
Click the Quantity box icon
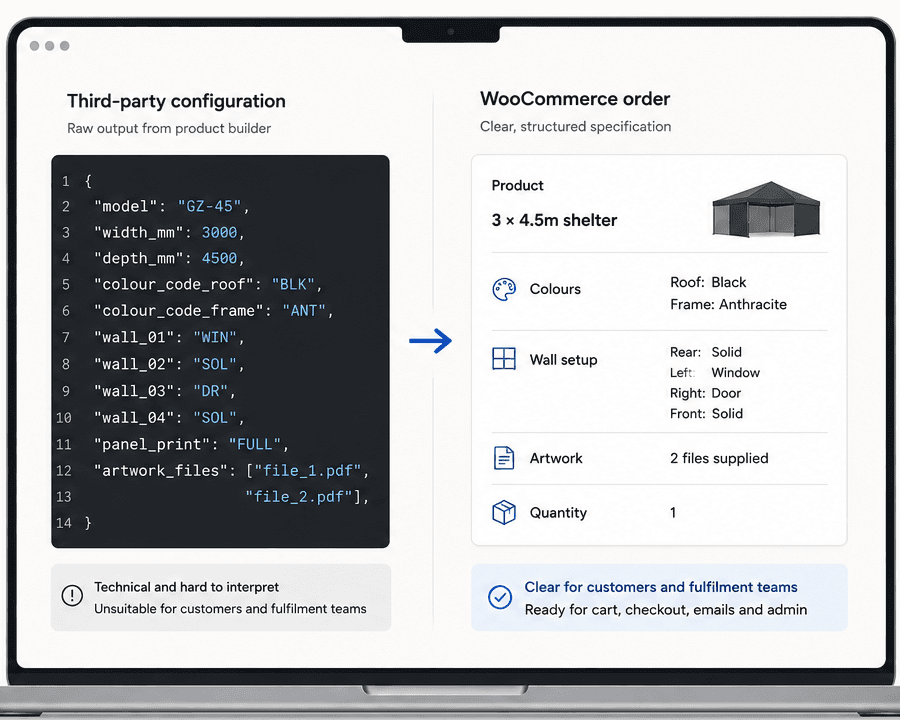(x=504, y=512)
